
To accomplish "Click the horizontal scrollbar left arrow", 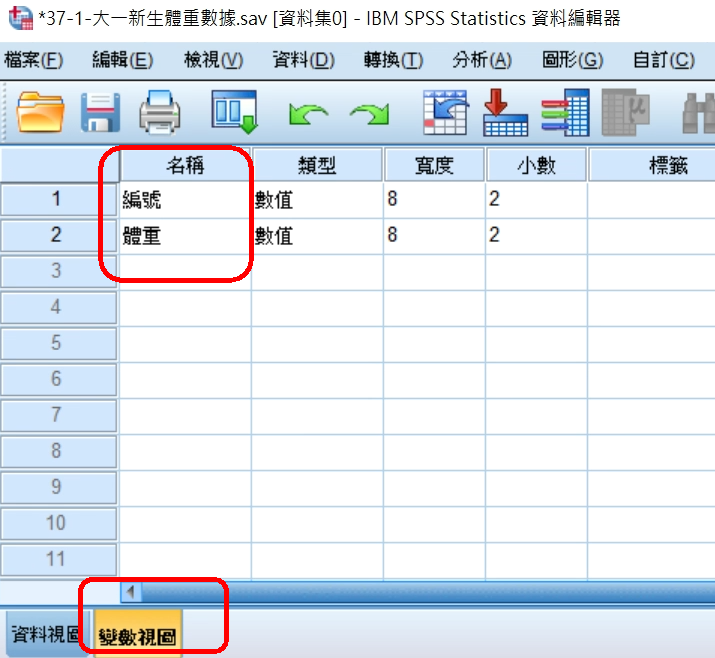I will click(130, 592).
